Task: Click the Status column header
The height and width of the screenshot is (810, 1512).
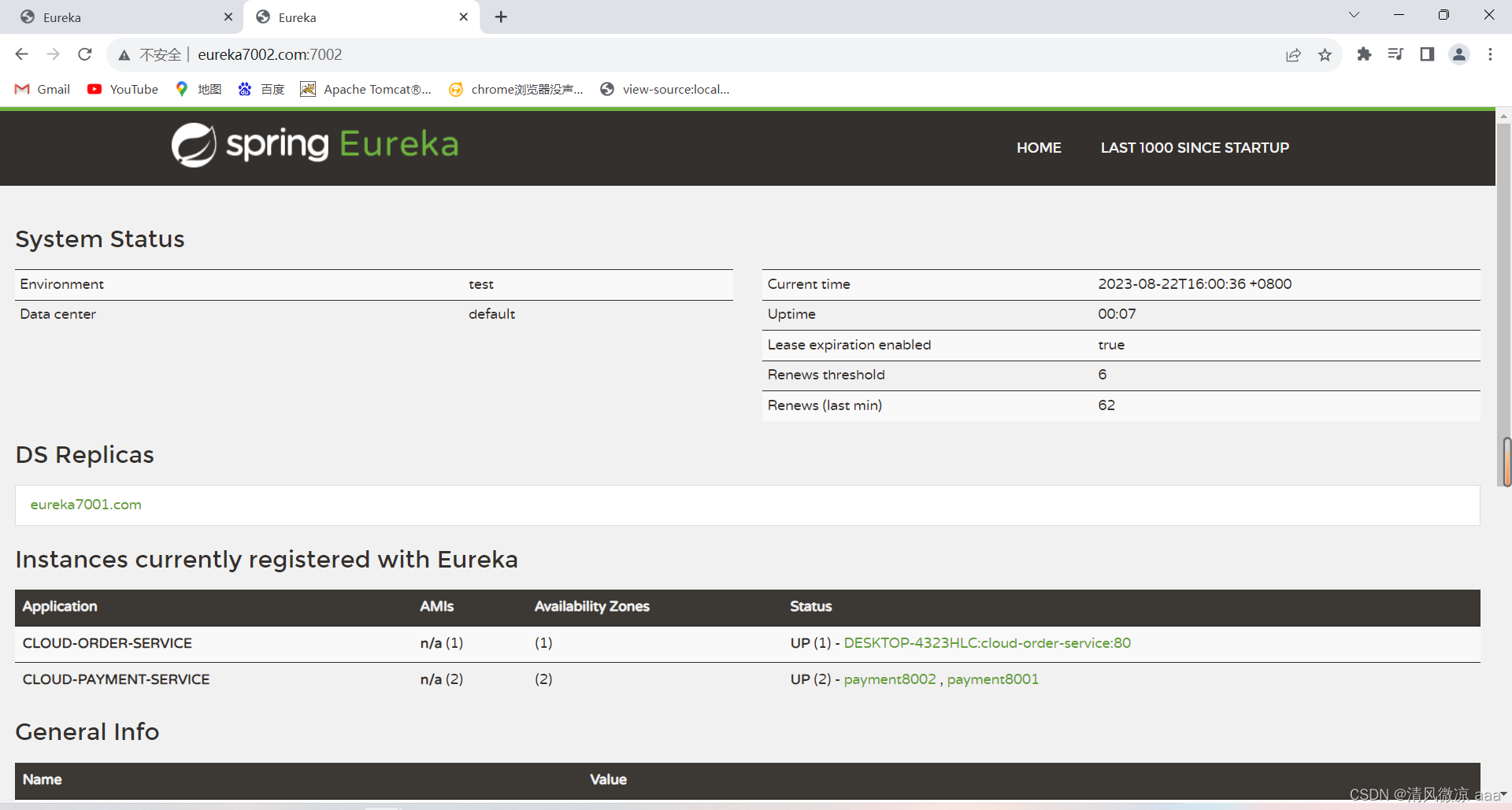Action: (x=810, y=606)
